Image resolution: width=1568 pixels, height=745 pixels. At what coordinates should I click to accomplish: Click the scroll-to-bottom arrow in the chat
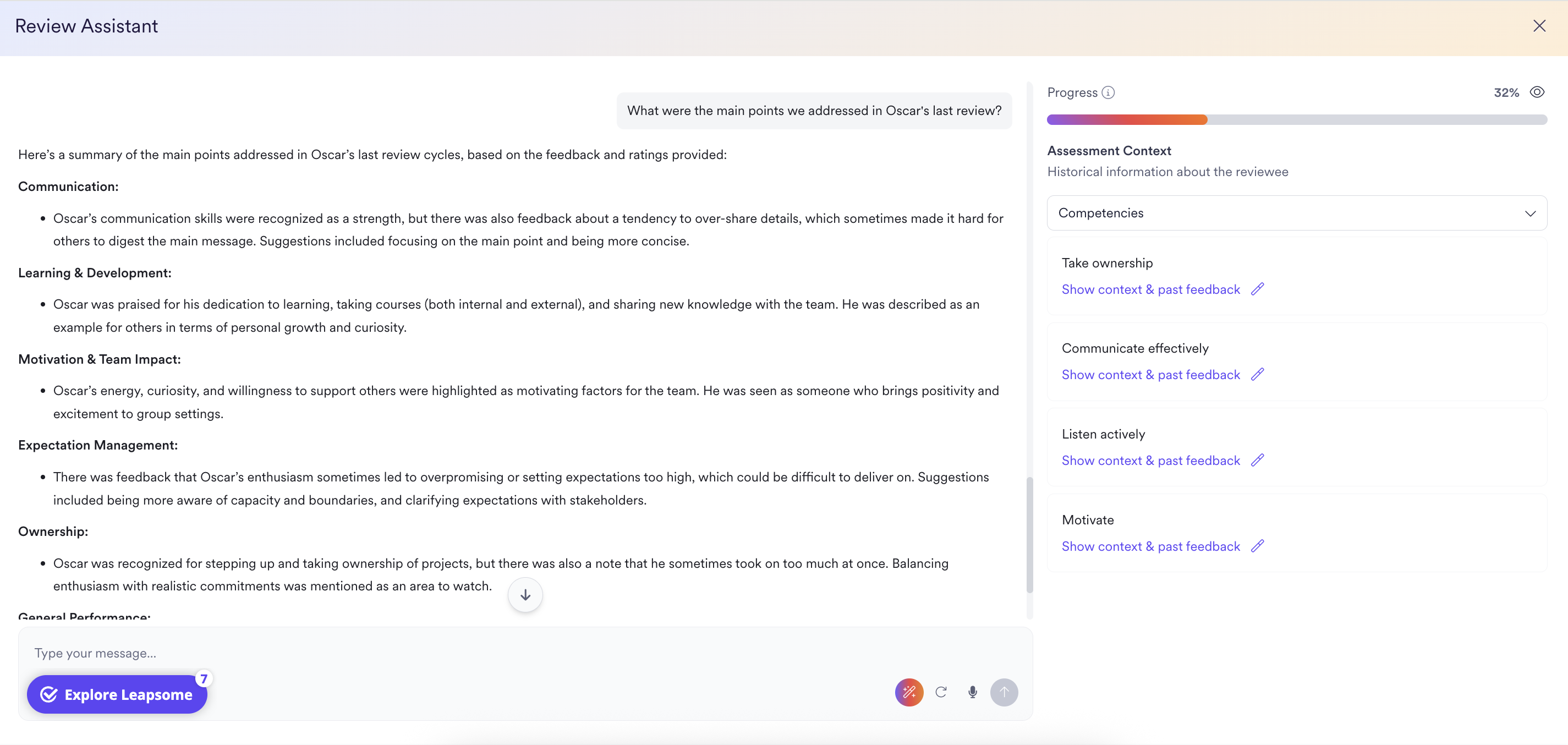pos(525,595)
